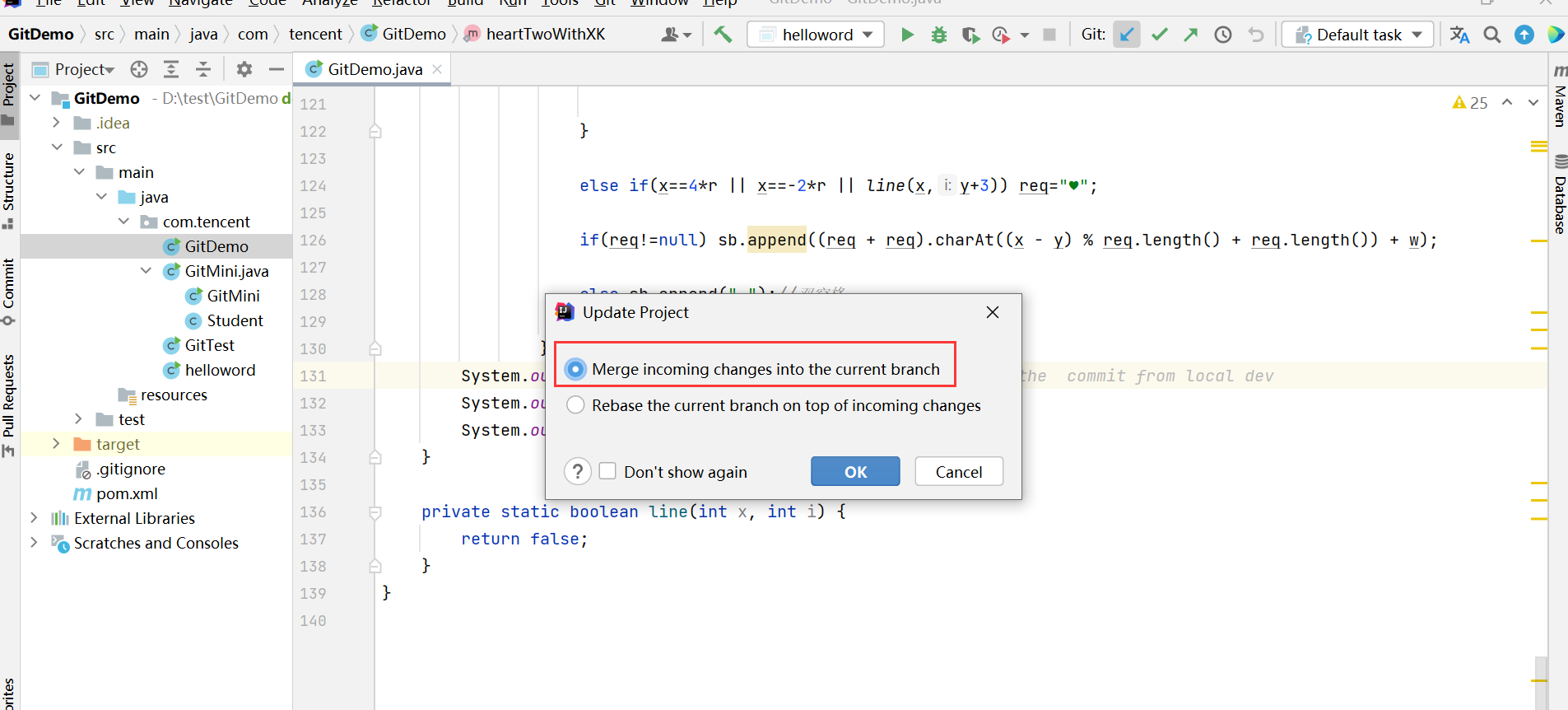This screenshot has width=1568, height=710.
Task: Click Cancel in Update Project dialog
Action: (959, 472)
